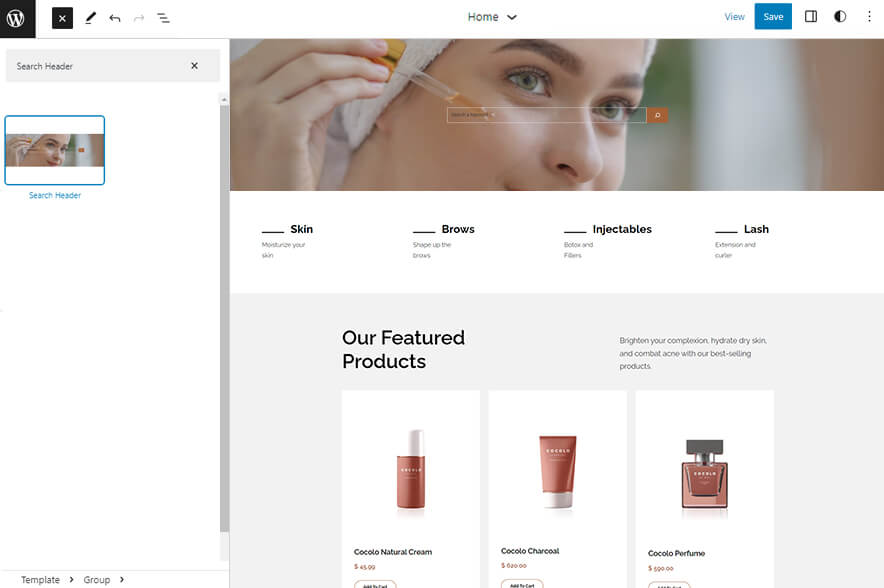The width and height of the screenshot is (884, 588).
Task: Open the Home template dropdown
Action: [x=492, y=17]
